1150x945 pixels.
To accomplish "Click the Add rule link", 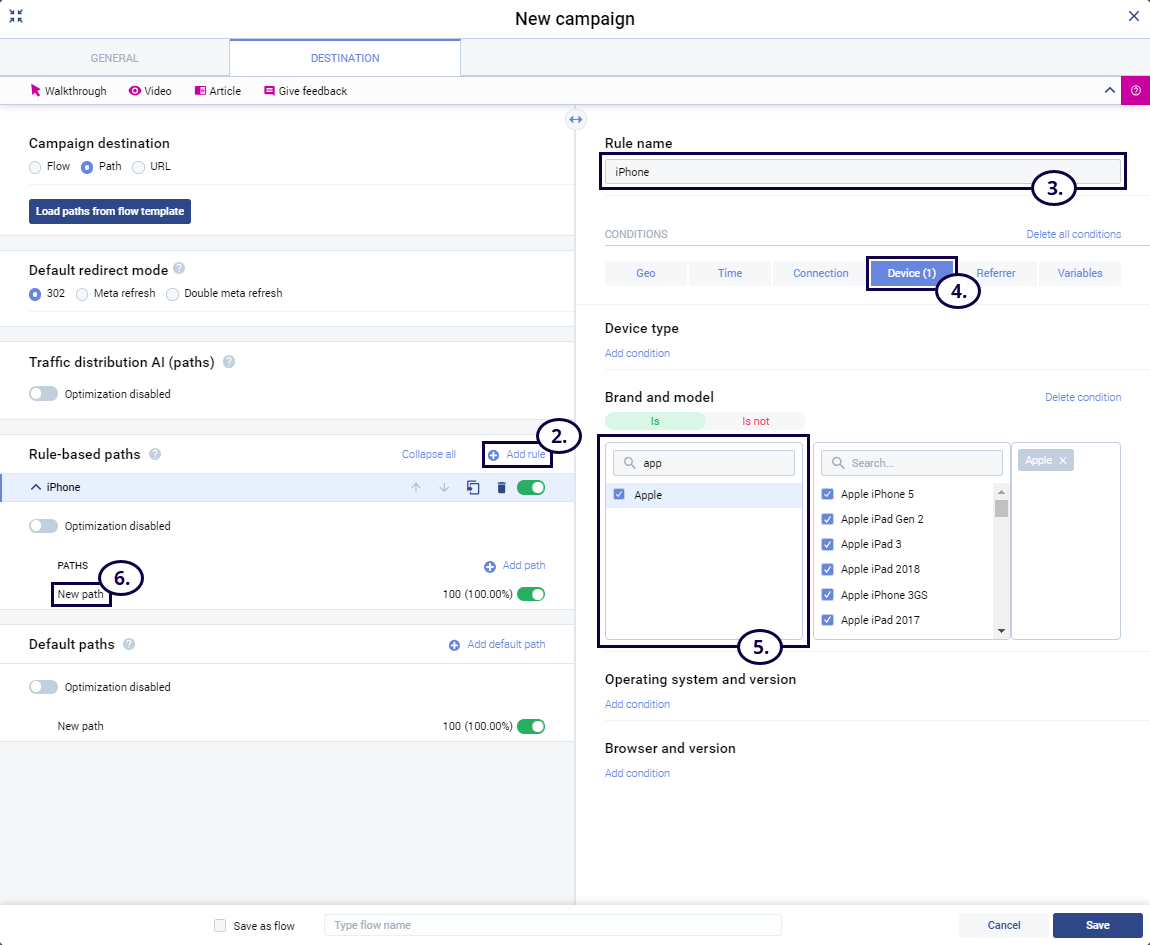I will 517,455.
